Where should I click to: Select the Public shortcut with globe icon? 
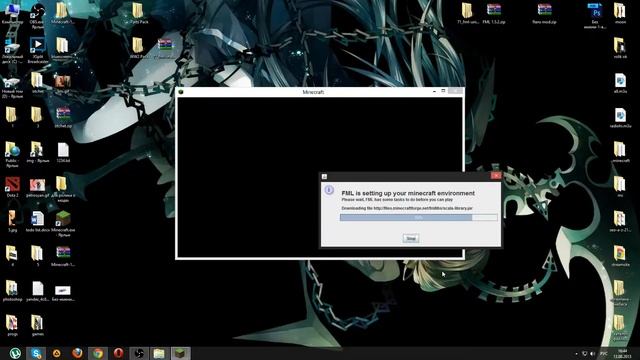(12, 154)
